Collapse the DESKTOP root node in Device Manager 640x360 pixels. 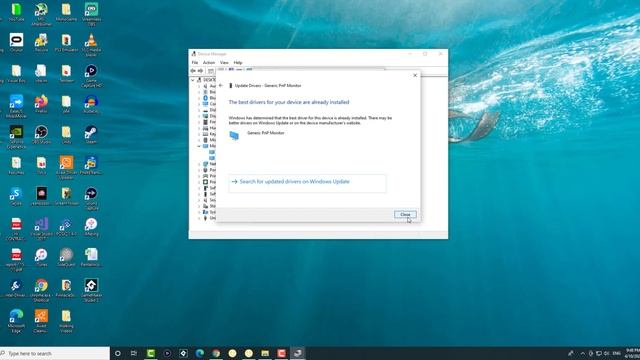tap(193, 80)
